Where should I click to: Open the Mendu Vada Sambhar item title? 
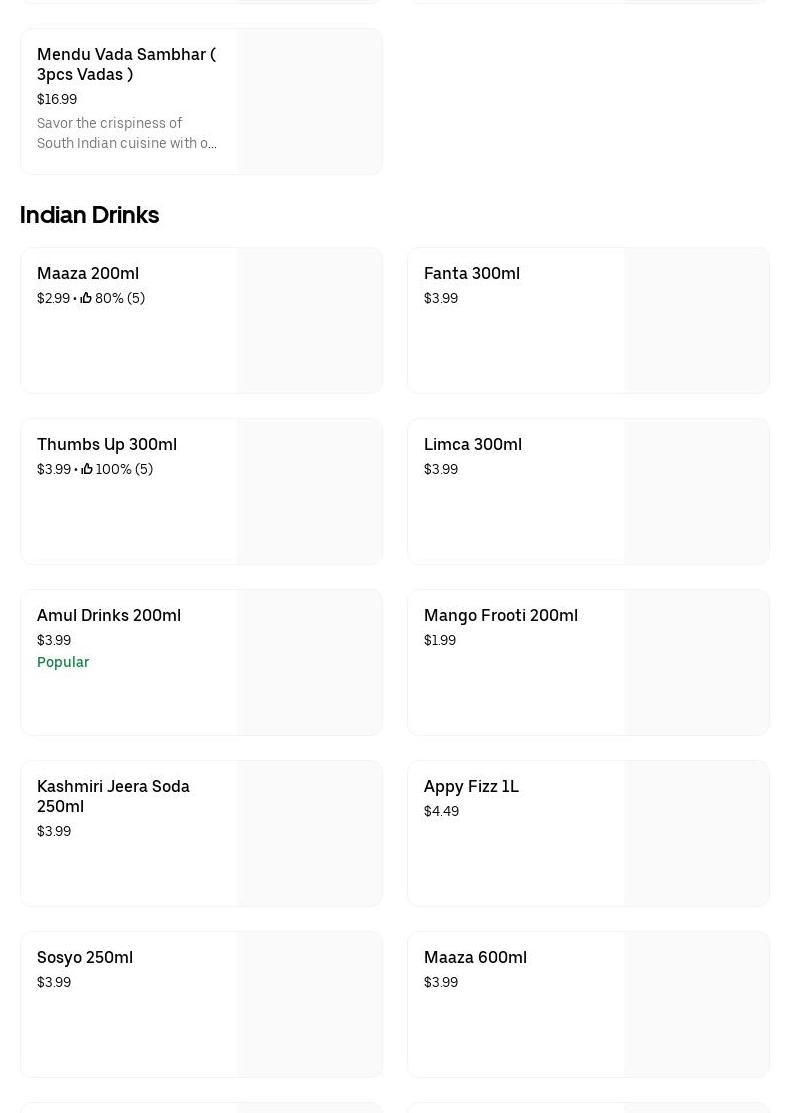[x=126, y=64]
